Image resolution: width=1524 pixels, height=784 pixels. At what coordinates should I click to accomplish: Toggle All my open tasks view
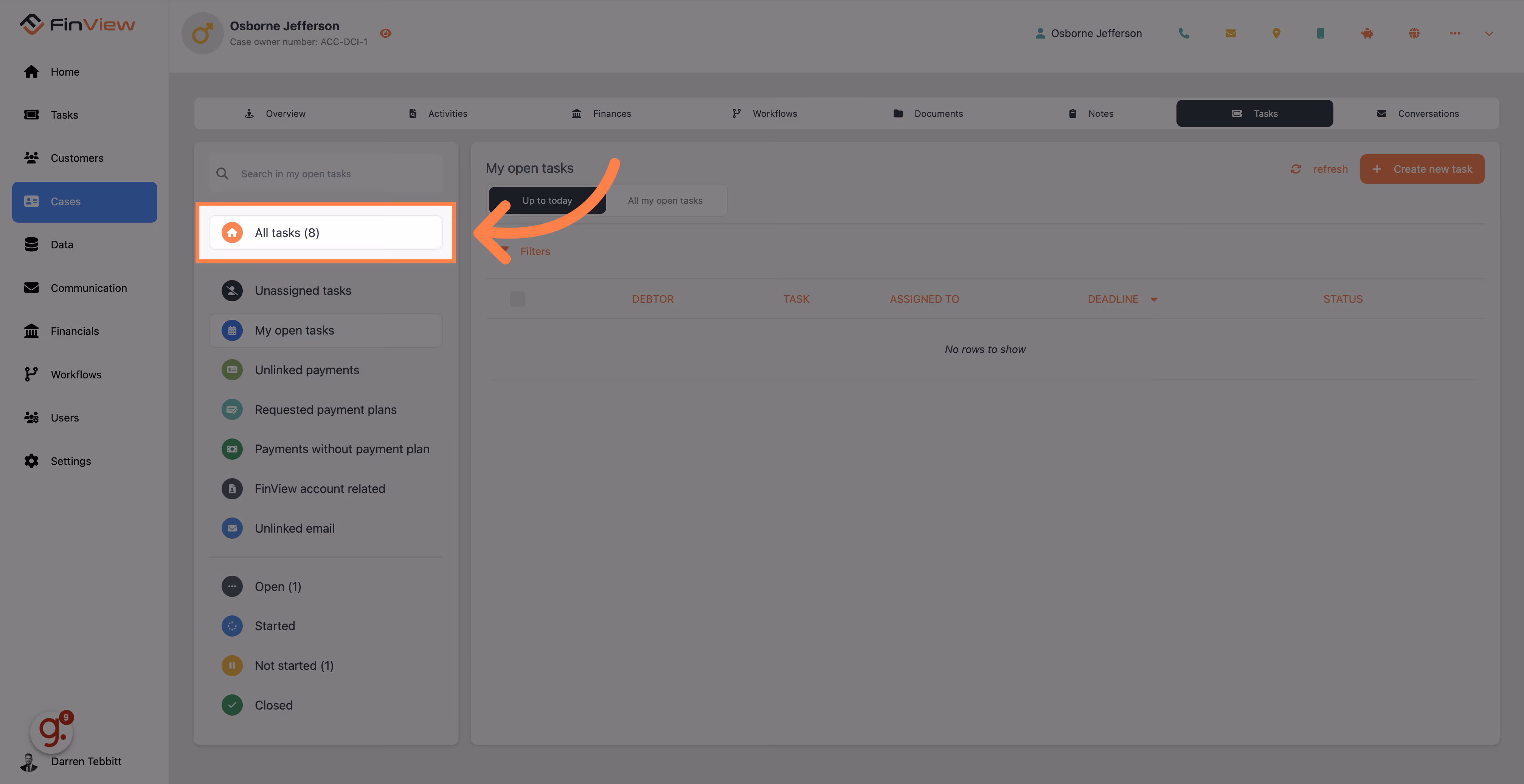click(x=666, y=200)
